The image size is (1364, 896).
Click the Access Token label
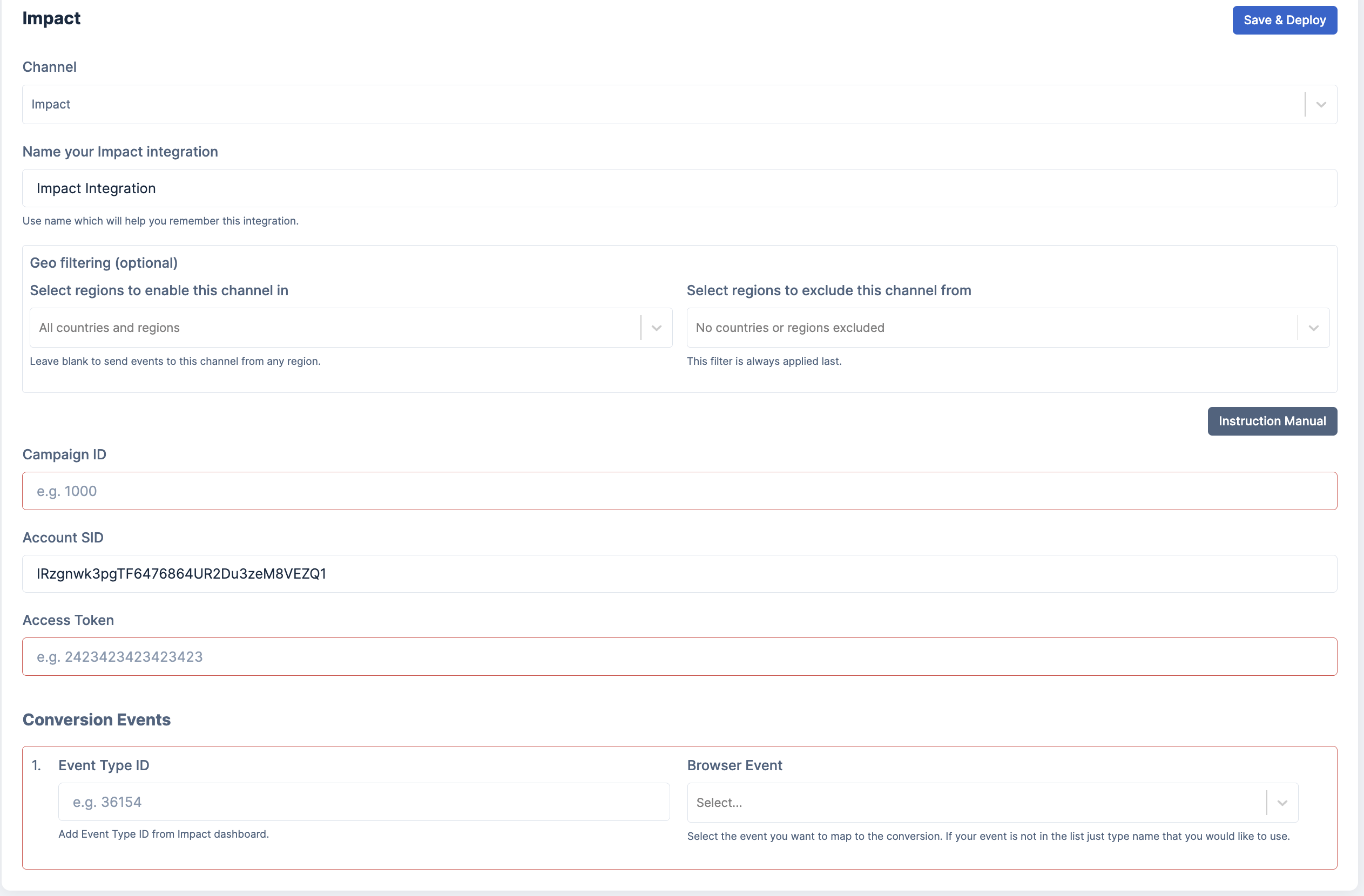(68, 620)
